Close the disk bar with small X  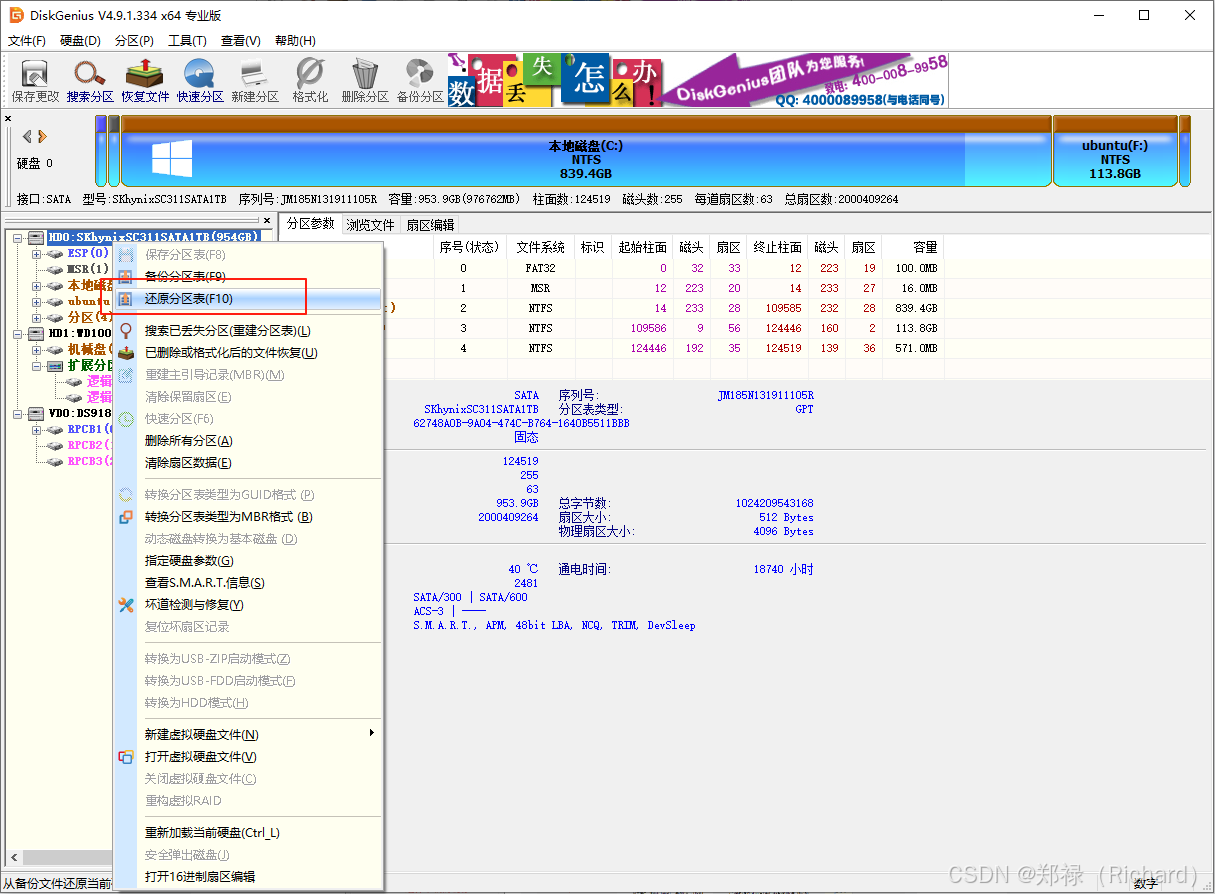9,118
